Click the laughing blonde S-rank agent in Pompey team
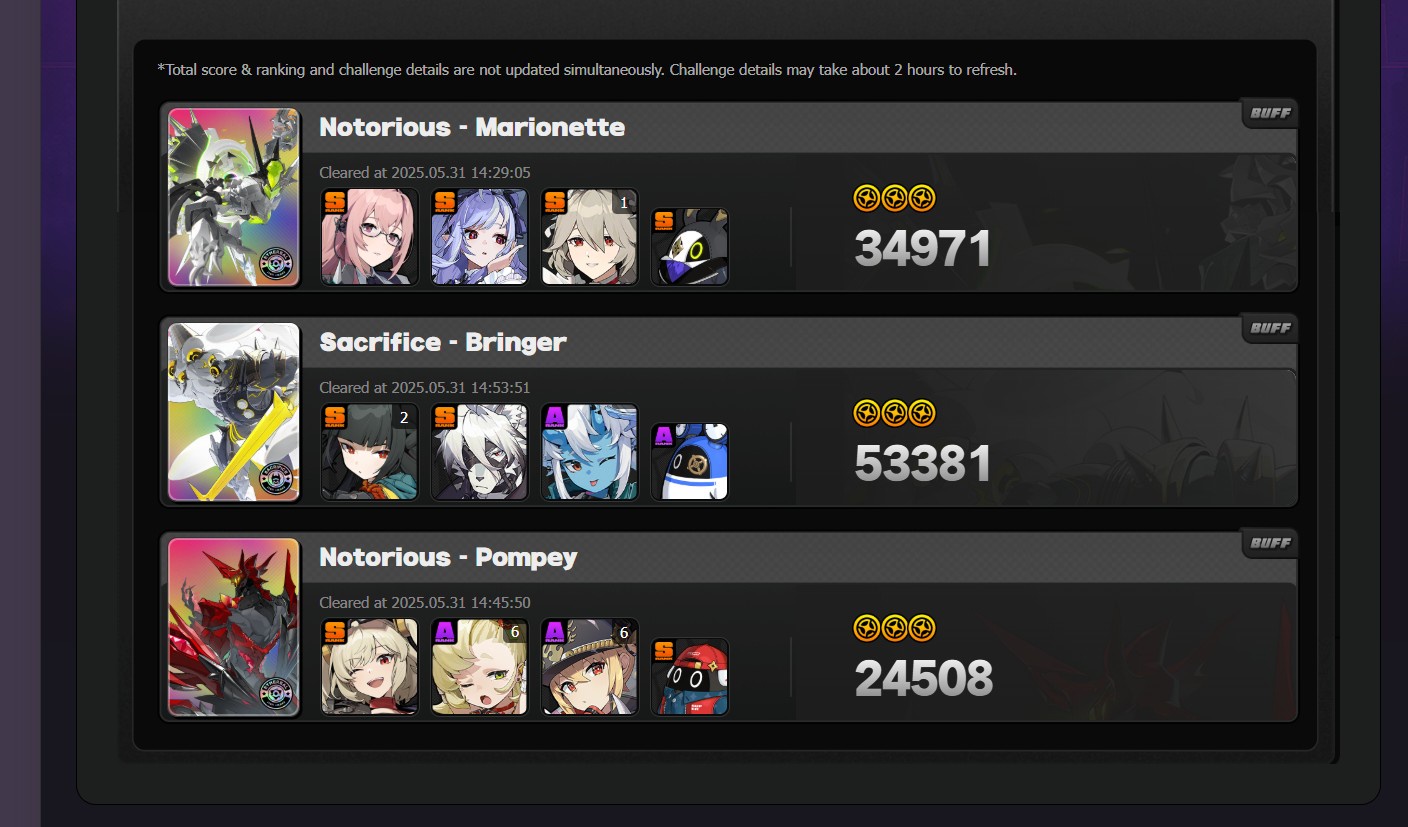1408x827 pixels. [369, 667]
